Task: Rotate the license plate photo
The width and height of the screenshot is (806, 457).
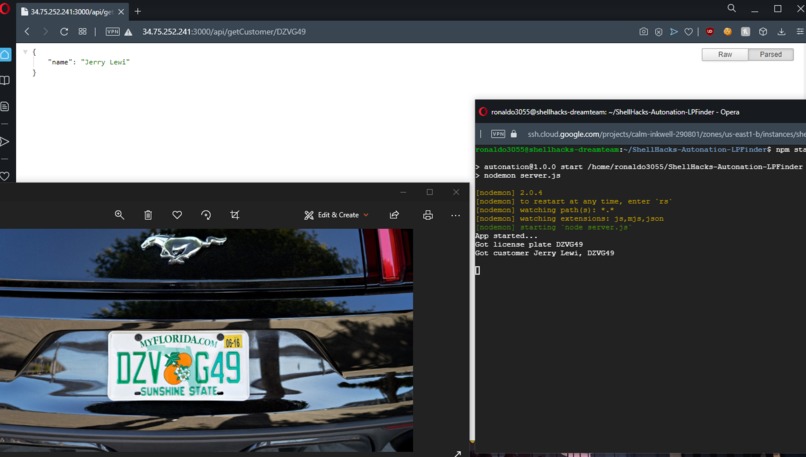Action: (x=206, y=215)
